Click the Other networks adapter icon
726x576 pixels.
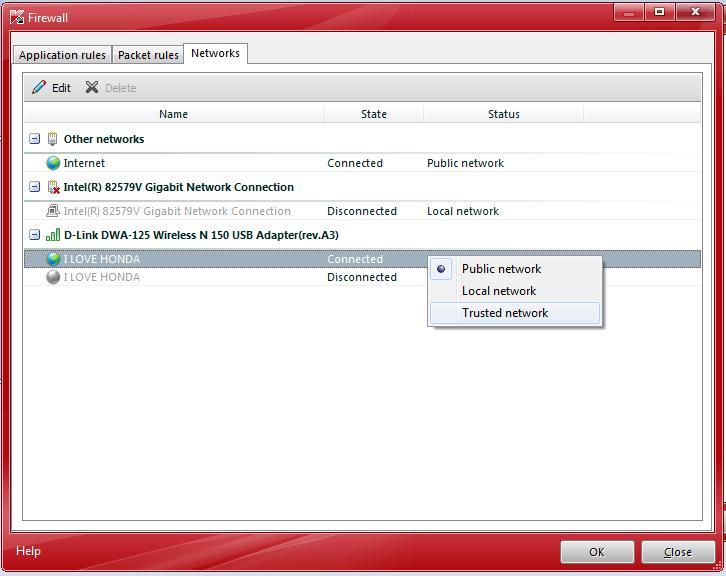point(52,139)
